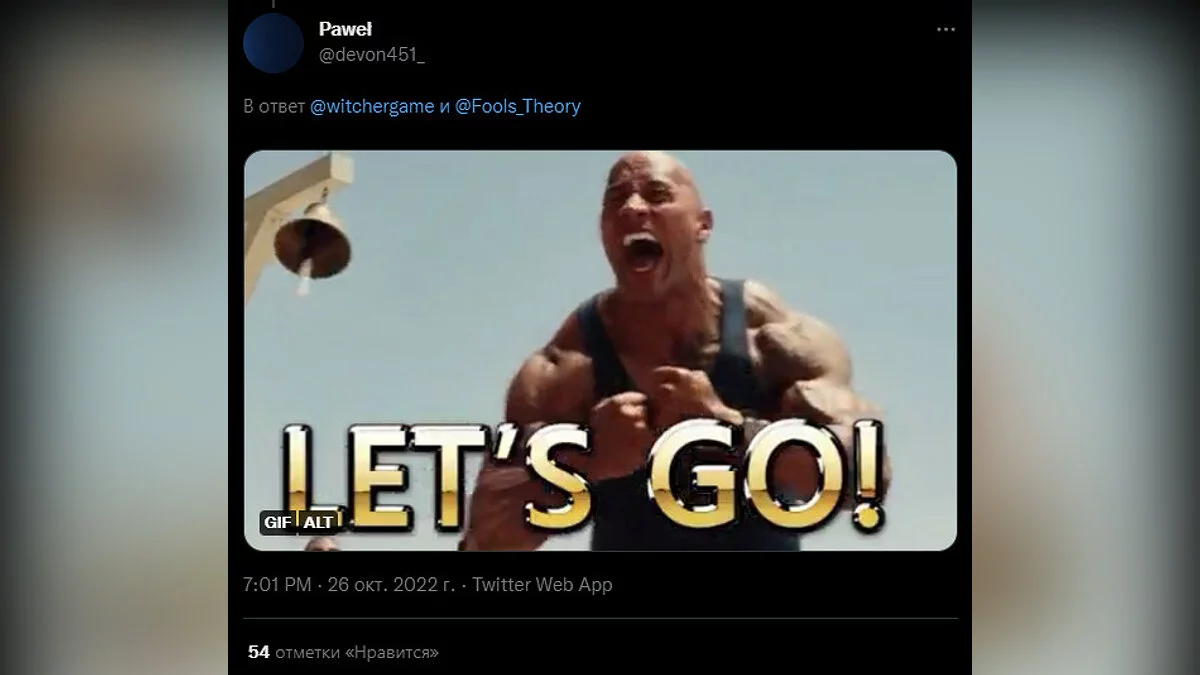
Task: Click the blurred backdrop left of the tweet
Action: [x=114, y=337]
